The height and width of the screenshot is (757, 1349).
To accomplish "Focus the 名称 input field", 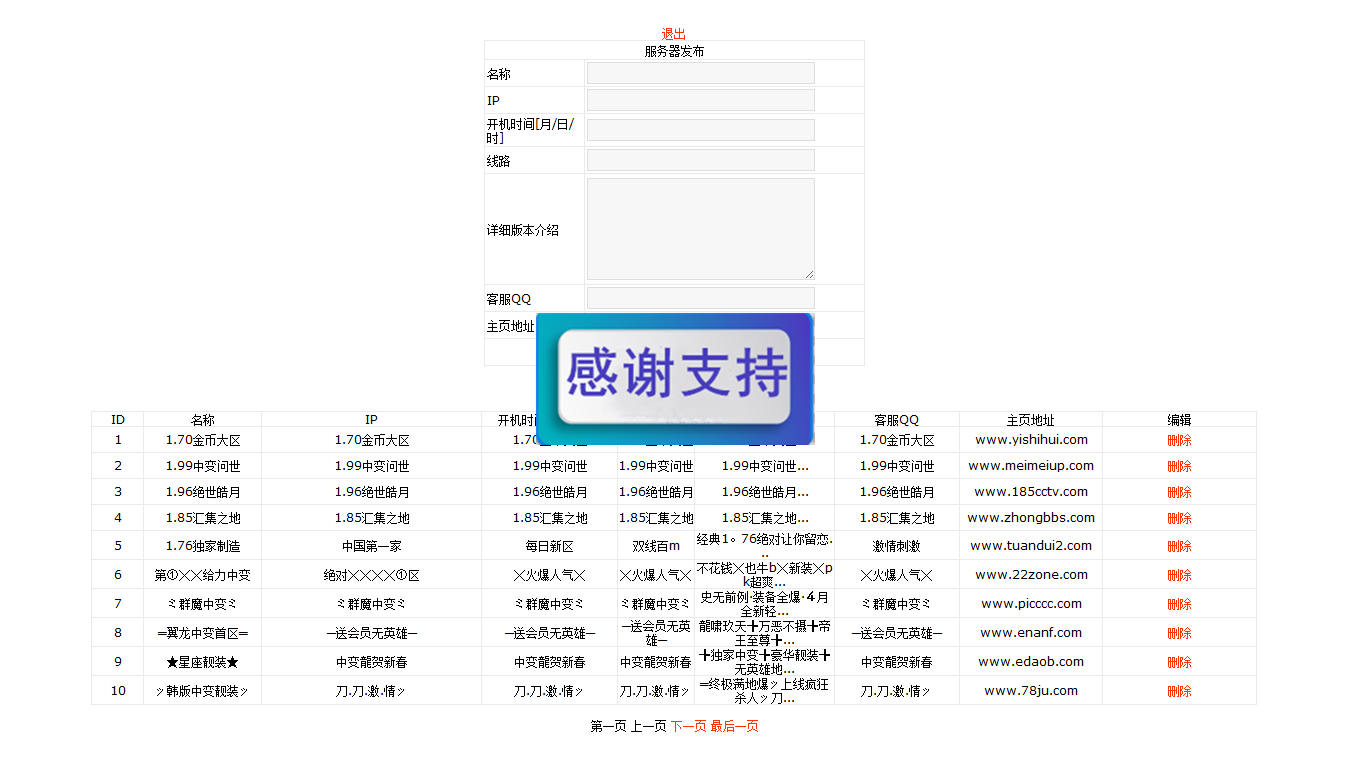I will click(x=700, y=73).
